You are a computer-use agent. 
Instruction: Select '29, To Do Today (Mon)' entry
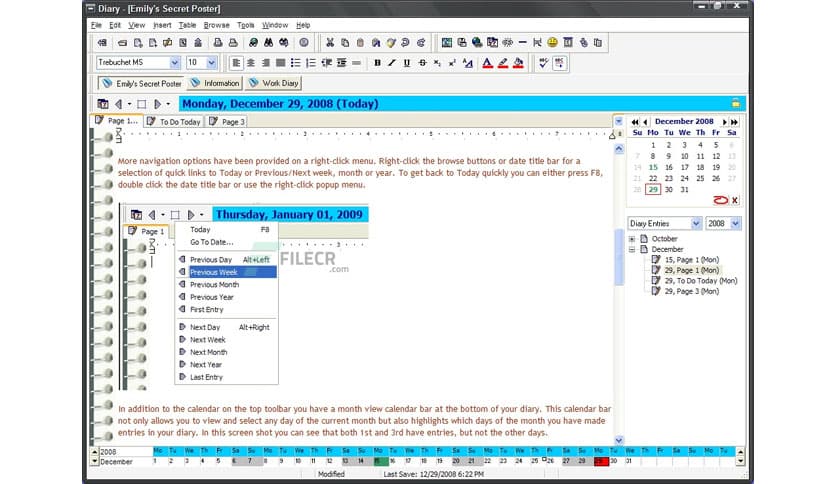[701, 280]
